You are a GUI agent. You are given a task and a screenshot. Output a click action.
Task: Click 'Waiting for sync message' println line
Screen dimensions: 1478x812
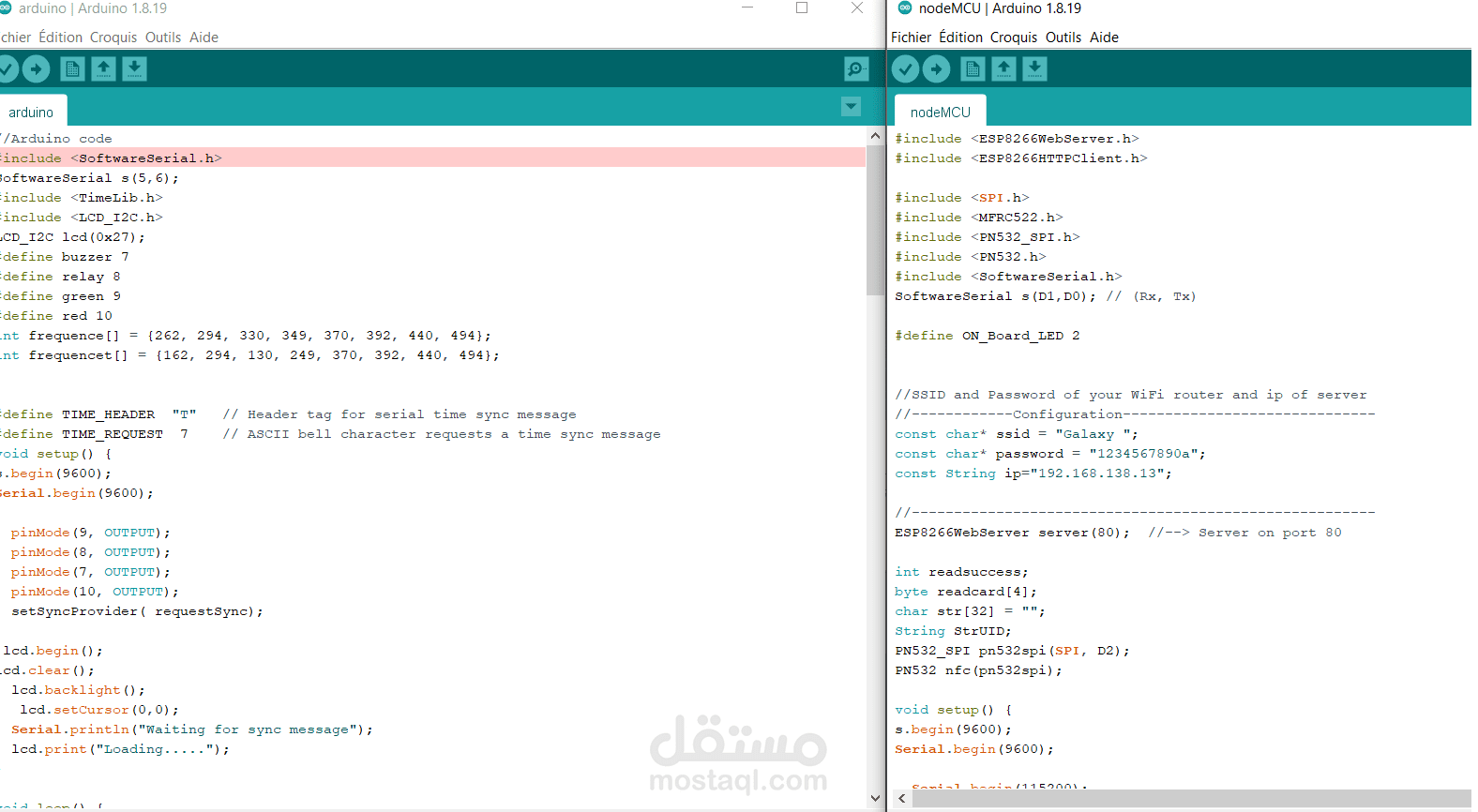[x=192, y=729]
